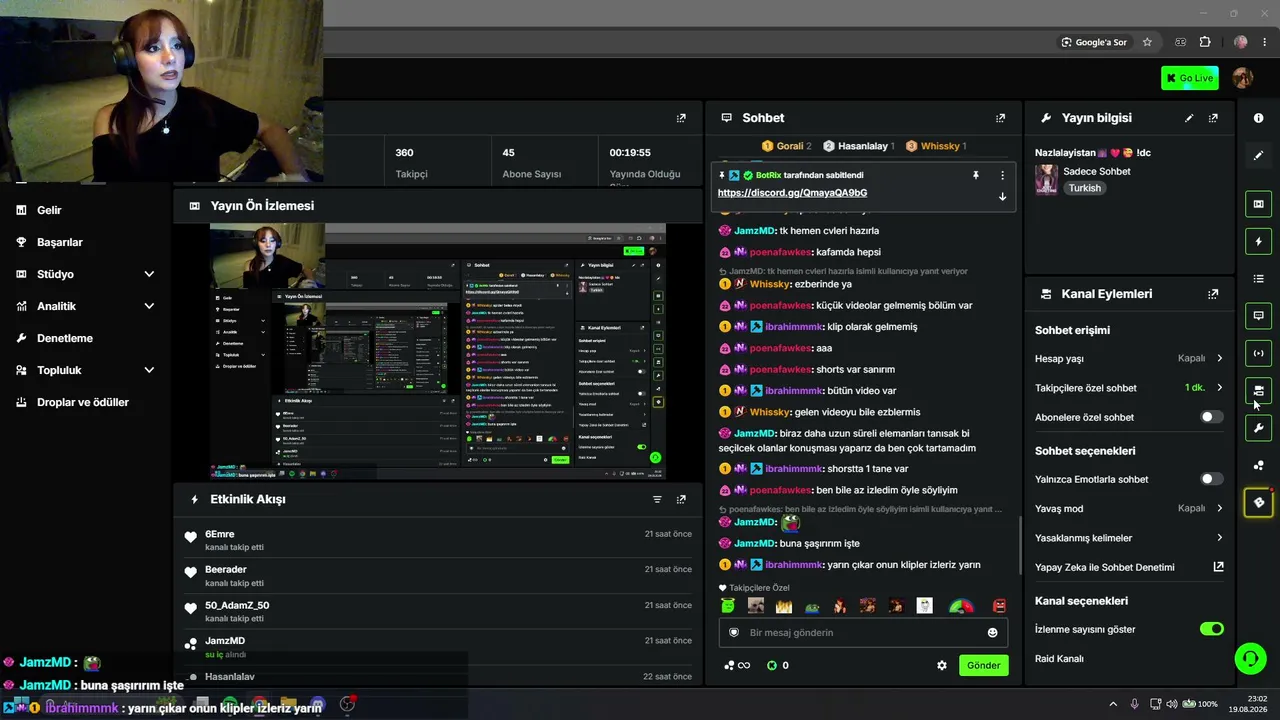
Task: Toggle Yalnızca Emotlarla sohbet switch
Action: pos(1211,479)
